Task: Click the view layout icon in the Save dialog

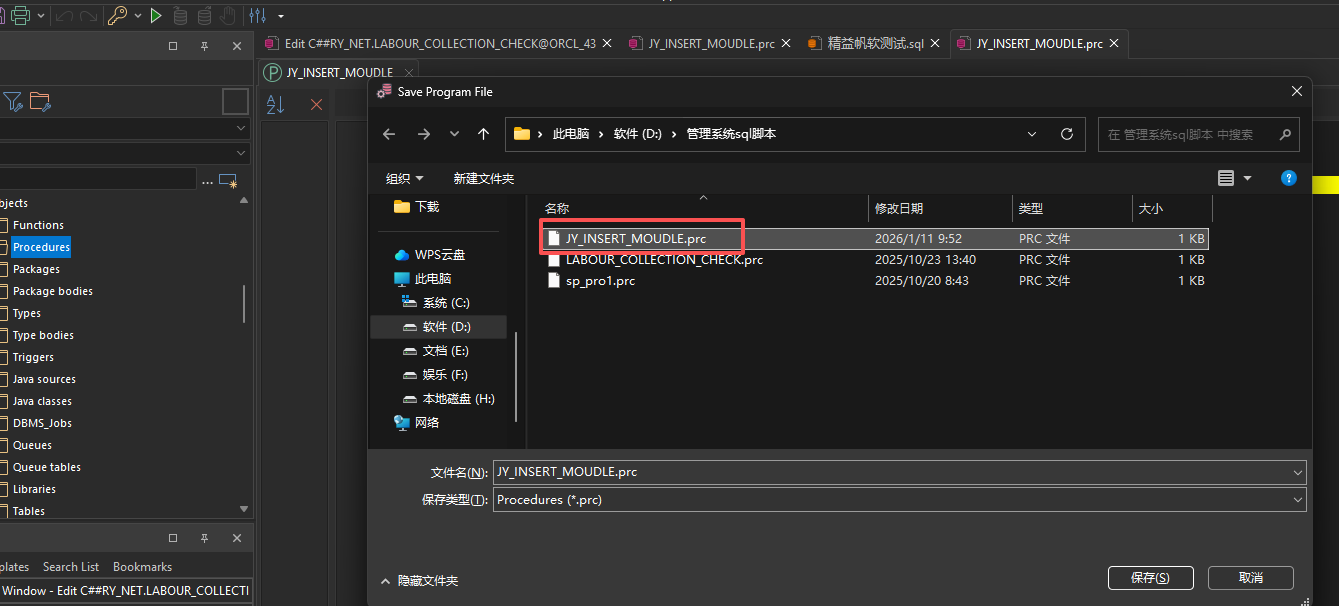Action: pyautogui.click(x=1226, y=178)
